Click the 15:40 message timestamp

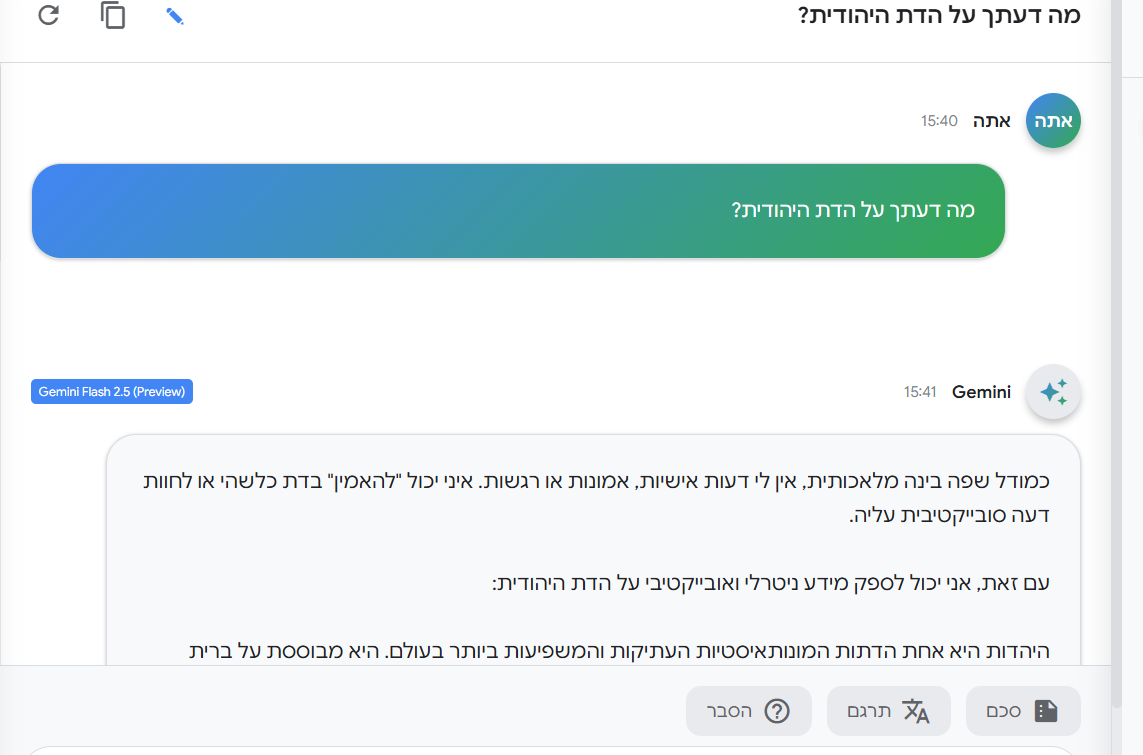939,121
